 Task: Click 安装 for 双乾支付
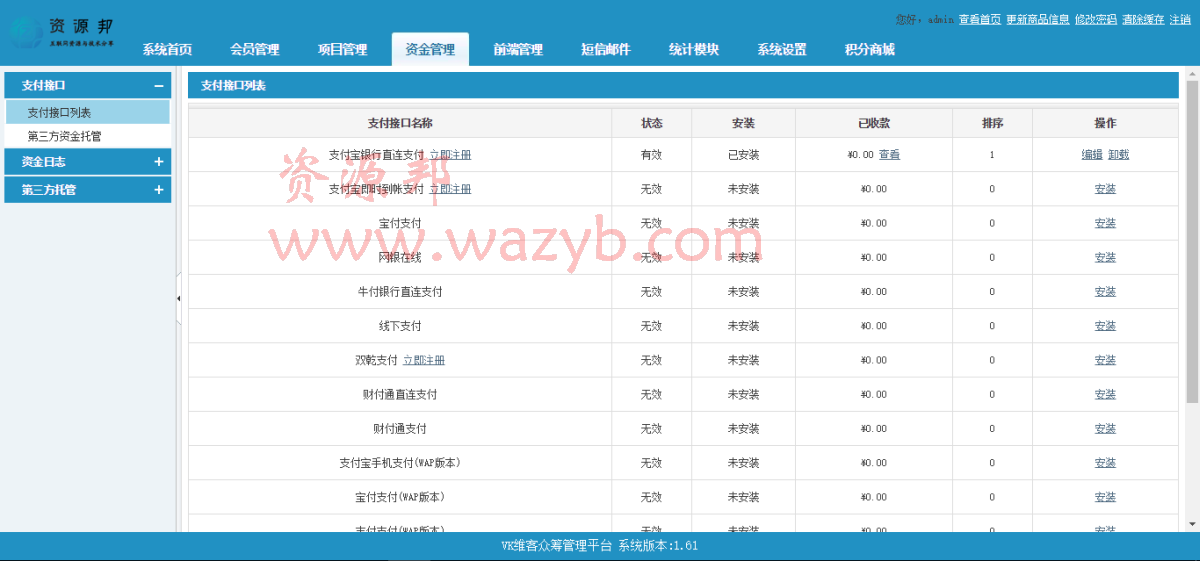click(x=1105, y=360)
